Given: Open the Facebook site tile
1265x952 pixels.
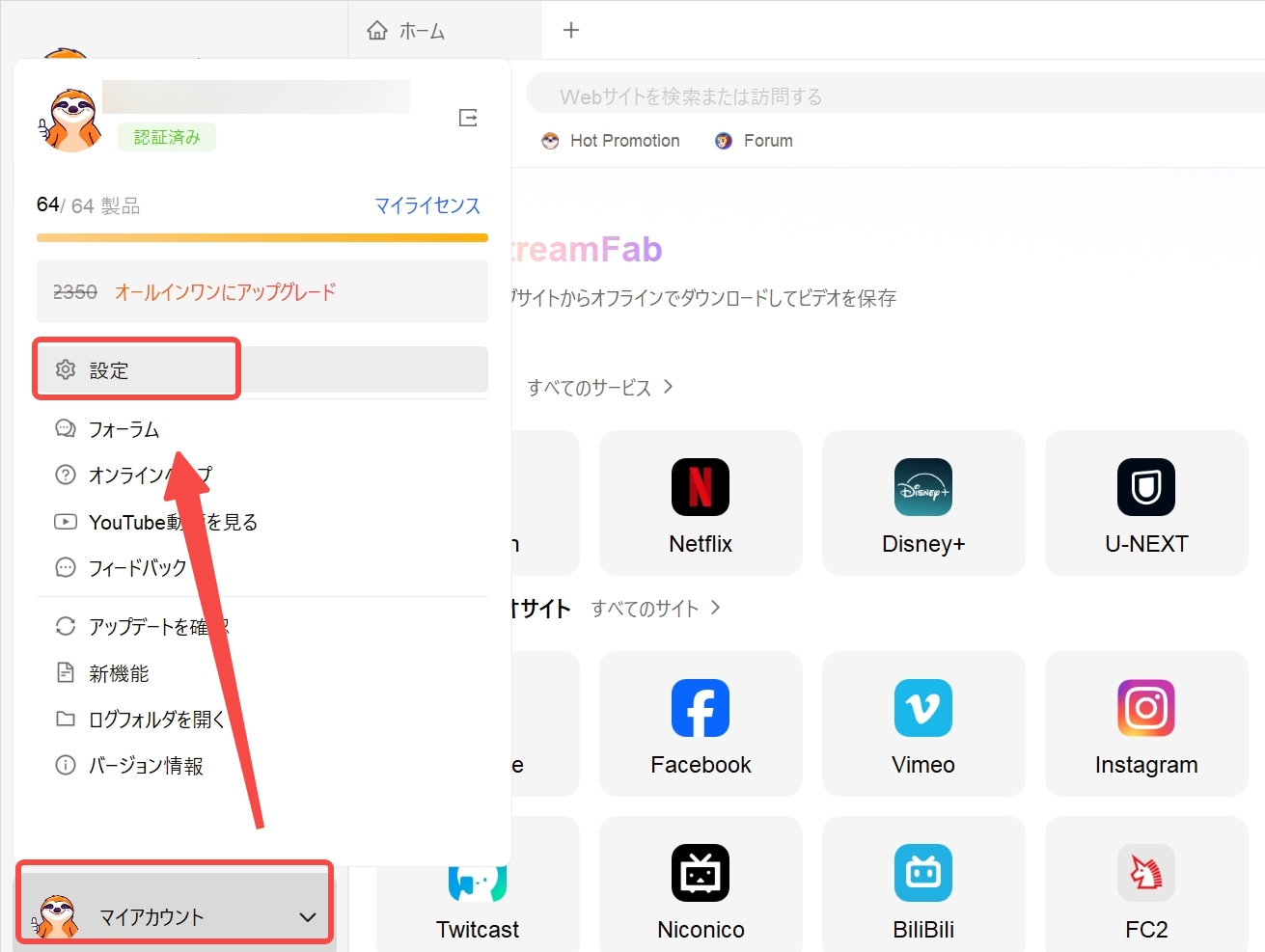Looking at the screenshot, I should tap(701, 723).
